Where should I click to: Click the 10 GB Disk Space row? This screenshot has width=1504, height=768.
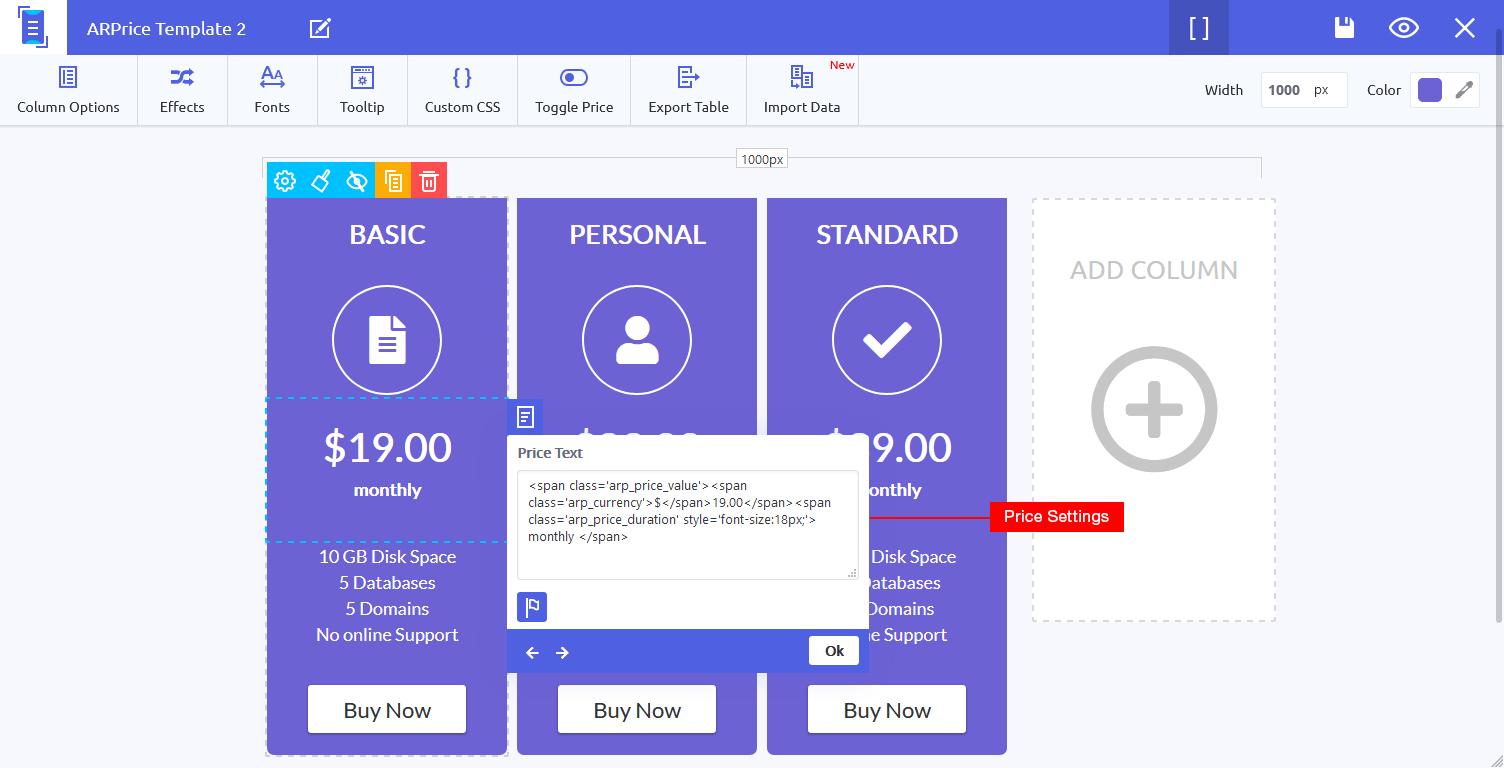387,557
